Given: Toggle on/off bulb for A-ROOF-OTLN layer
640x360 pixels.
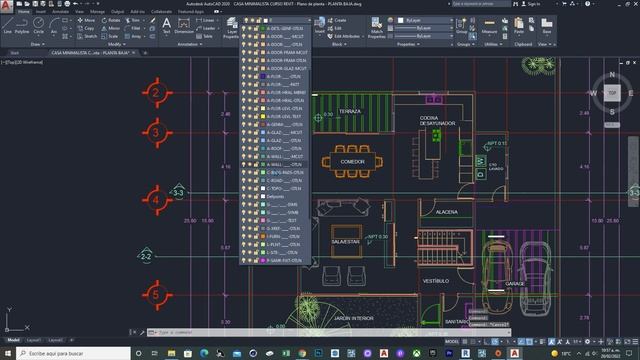Looking at the screenshot, I should coord(244,148).
